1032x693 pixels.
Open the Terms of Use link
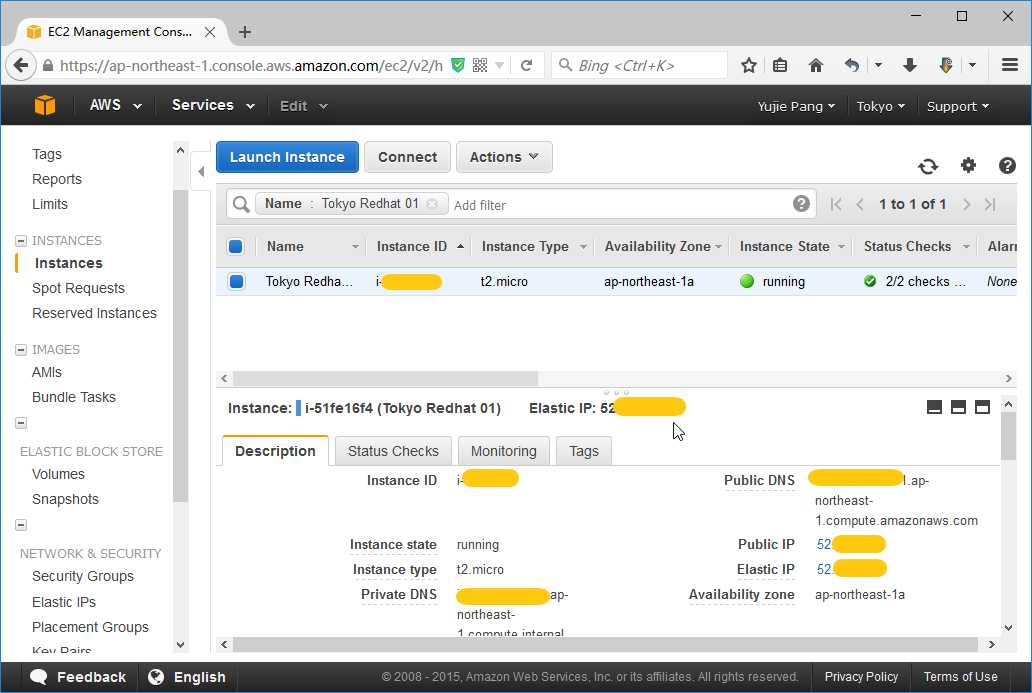(x=960, y=677)
